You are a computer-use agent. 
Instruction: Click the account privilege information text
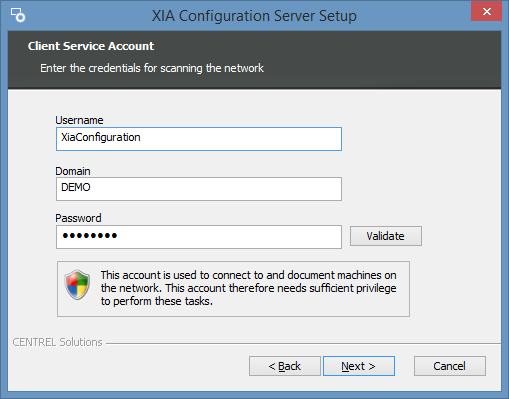coord(249,288)
